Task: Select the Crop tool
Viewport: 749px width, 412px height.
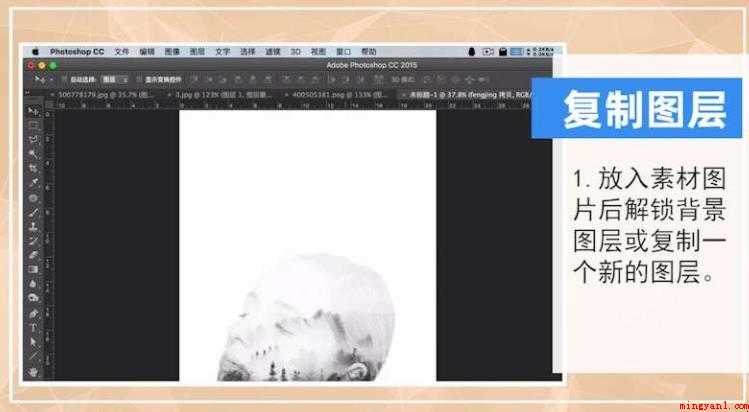Action: (x=34, y=168)
